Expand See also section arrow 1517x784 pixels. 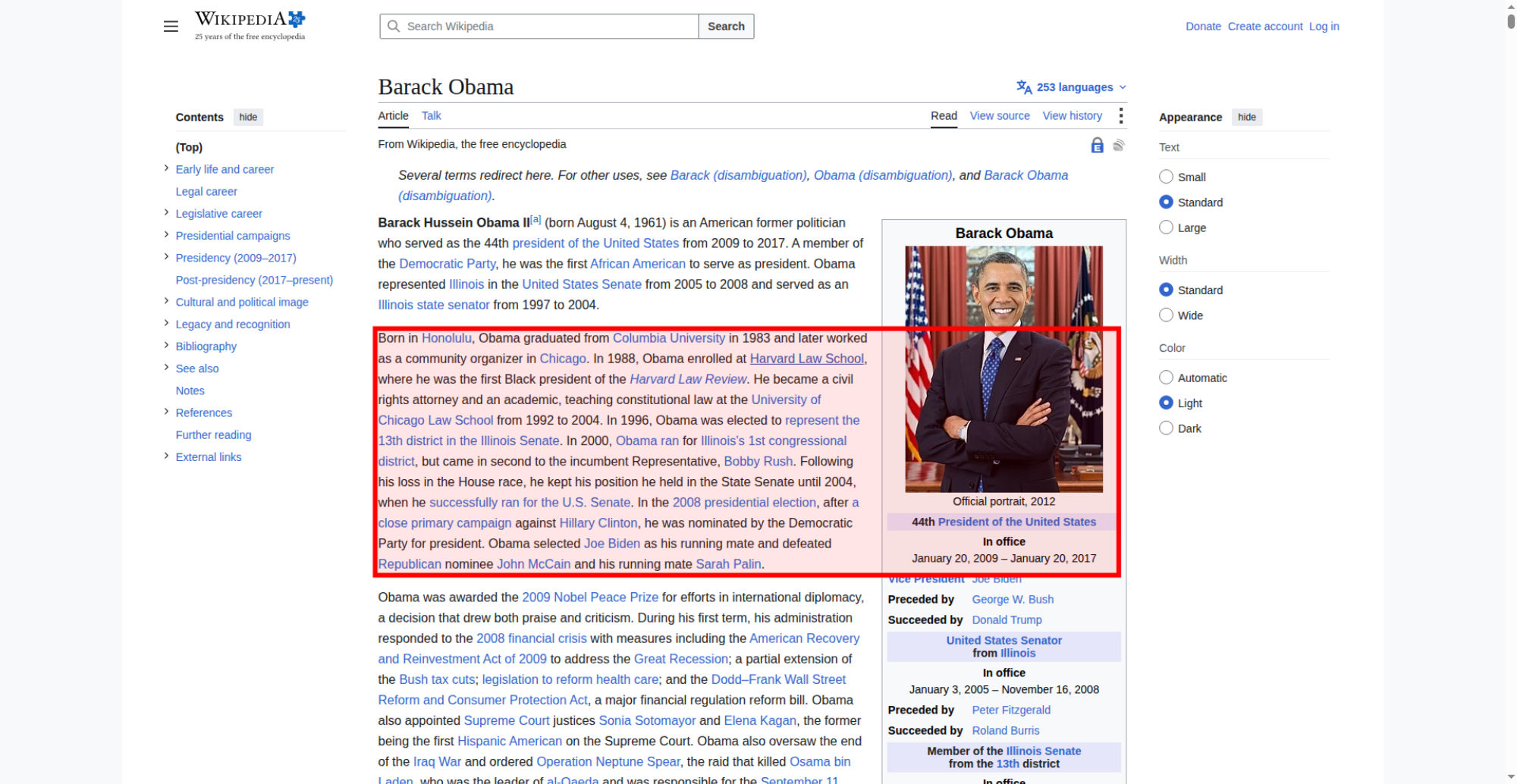(166, 367)
